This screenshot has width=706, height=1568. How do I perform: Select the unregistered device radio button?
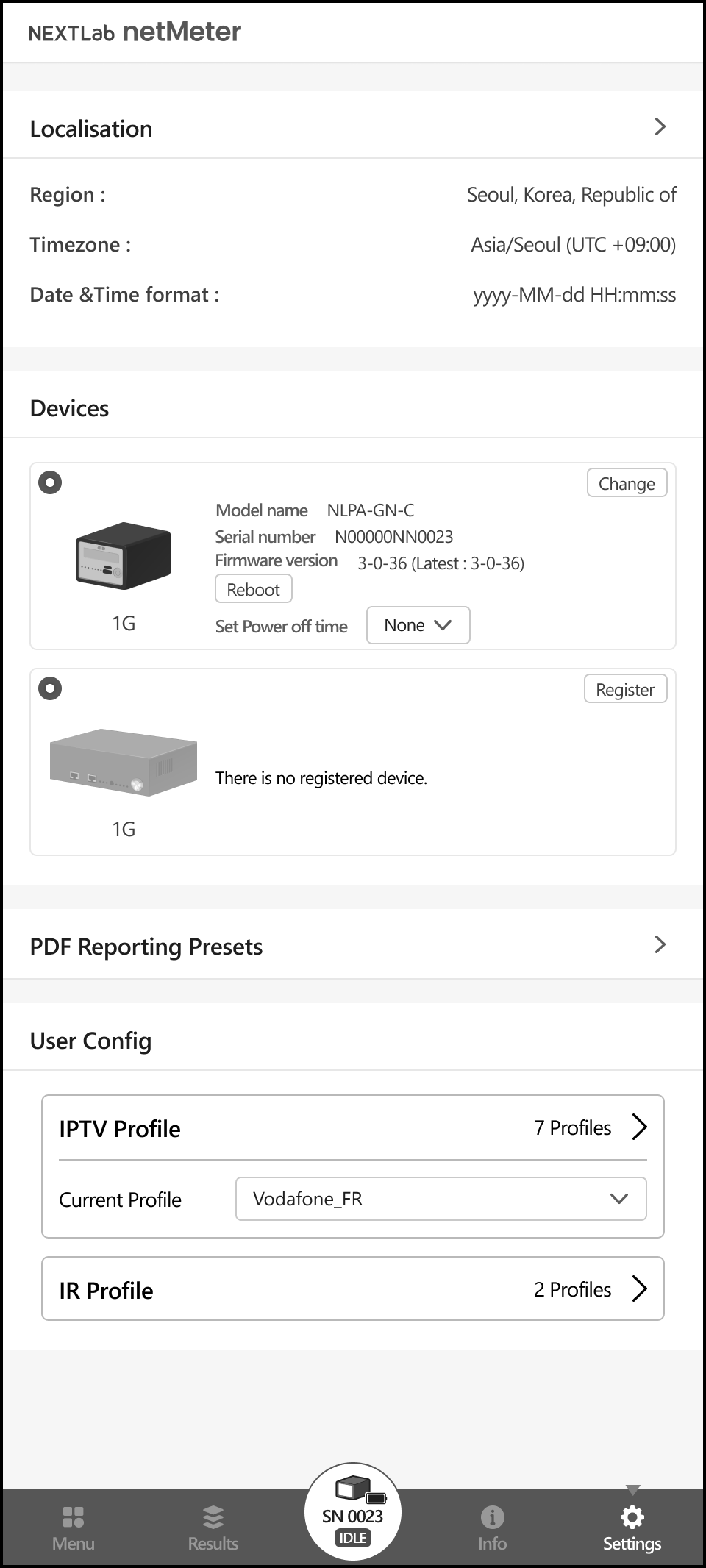[50, 688]
